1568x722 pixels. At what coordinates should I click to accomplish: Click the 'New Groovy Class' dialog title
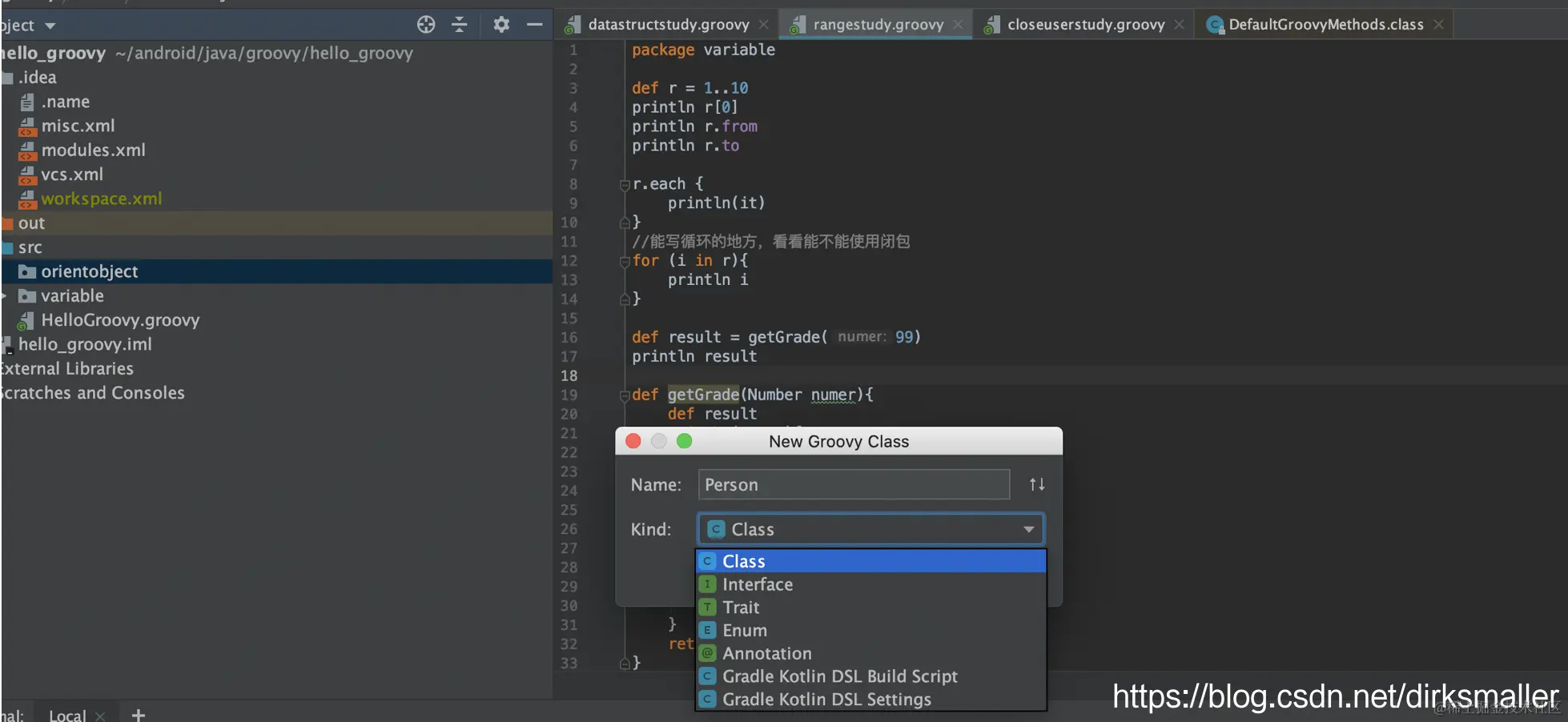point(838,441)
